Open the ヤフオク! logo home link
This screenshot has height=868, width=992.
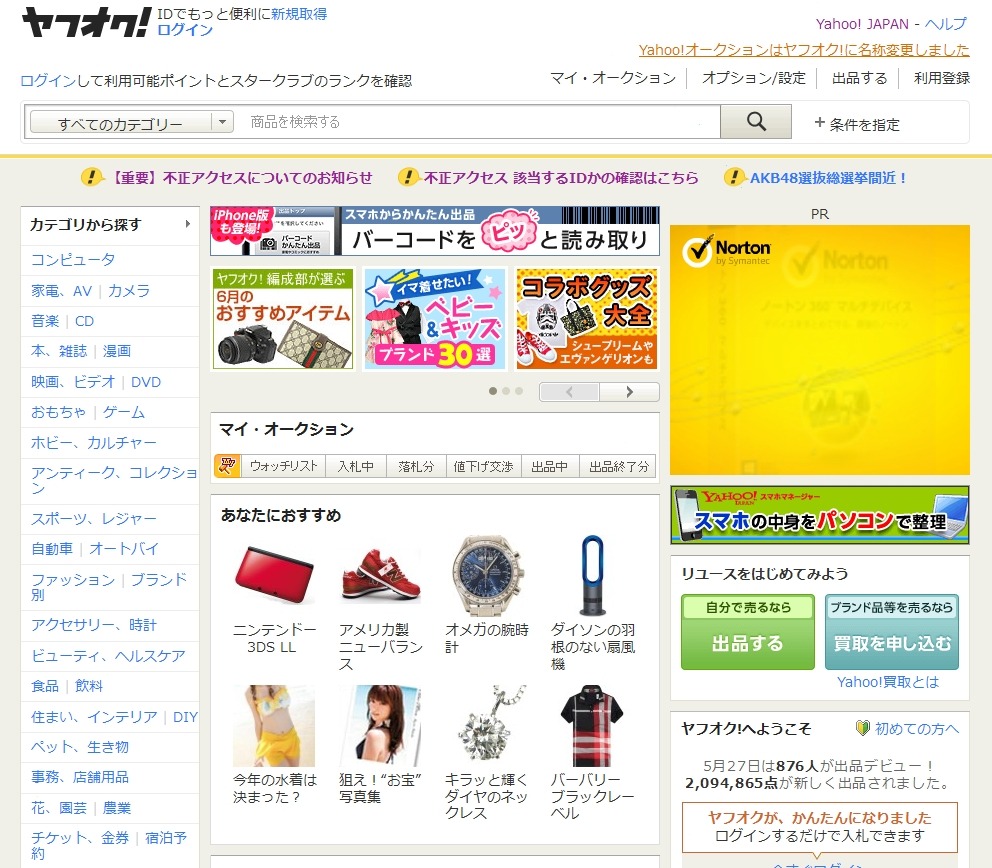(87, 23)
